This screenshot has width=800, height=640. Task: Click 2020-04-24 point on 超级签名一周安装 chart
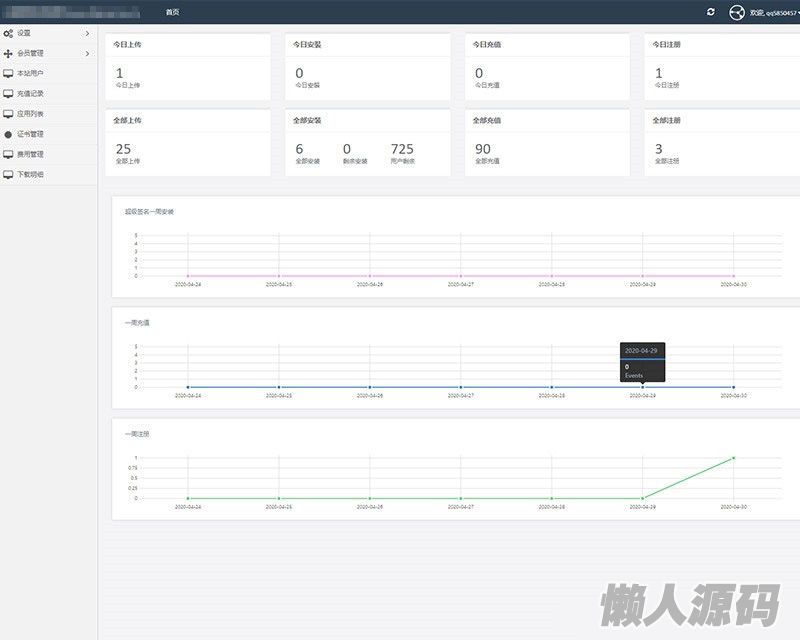[188, 276]
